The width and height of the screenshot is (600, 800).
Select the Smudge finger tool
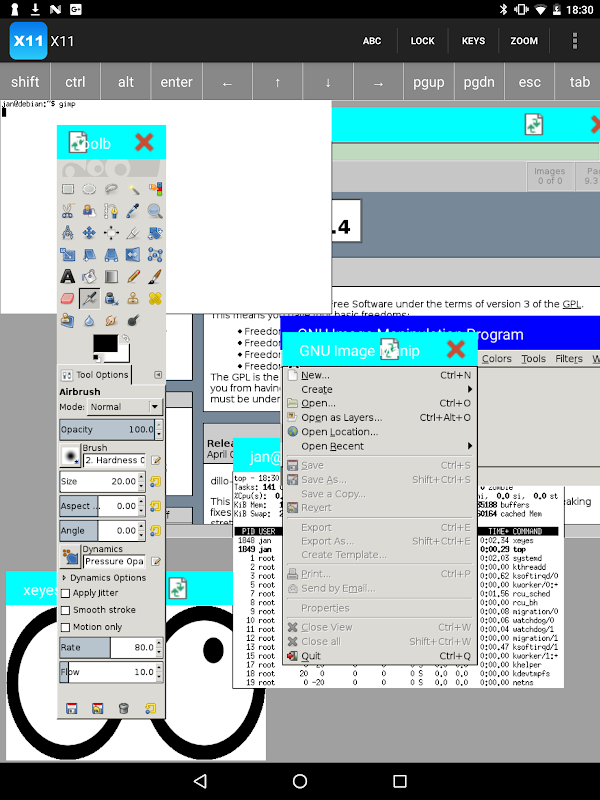click(111, 320)
